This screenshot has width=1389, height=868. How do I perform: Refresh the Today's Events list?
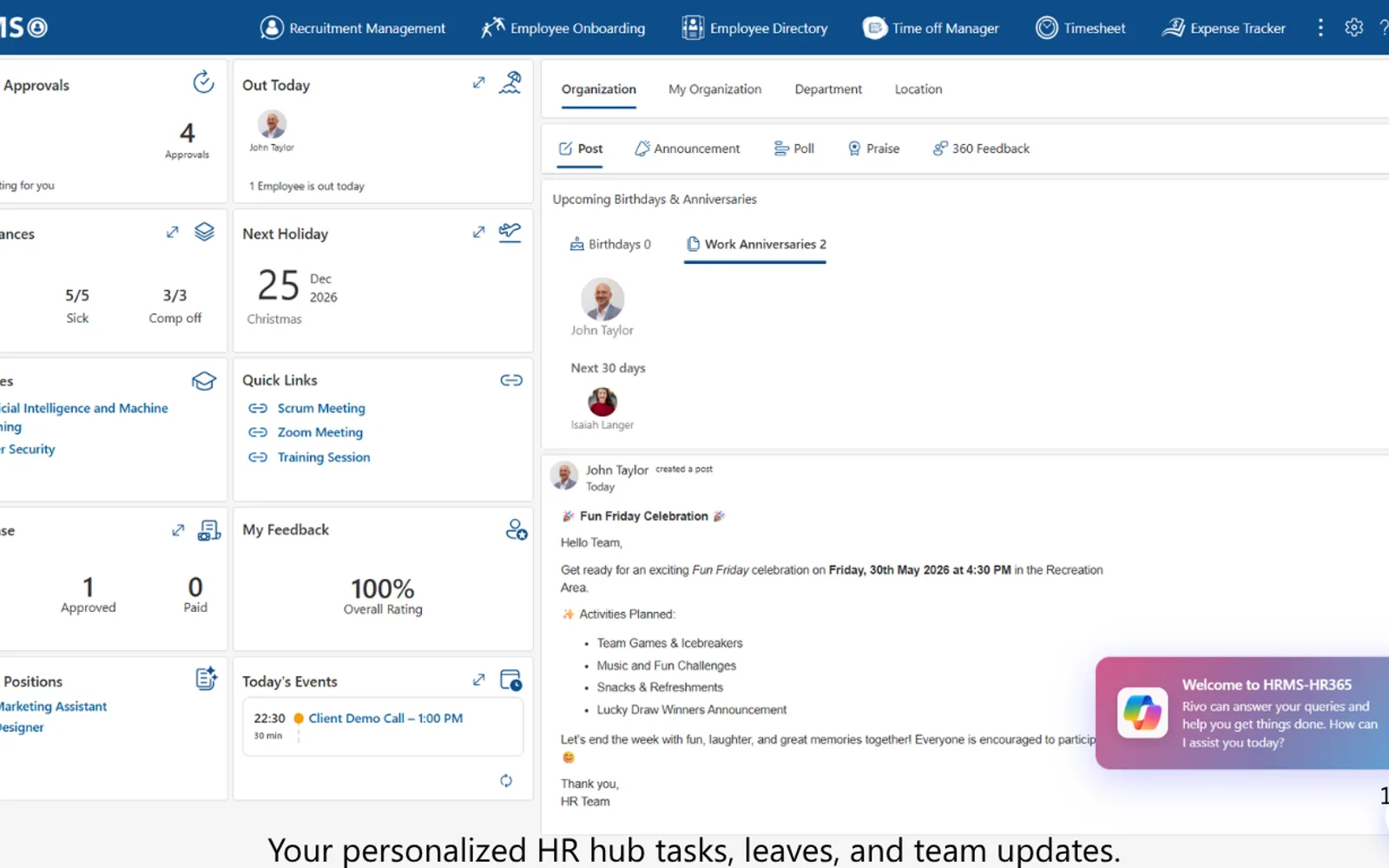pyautogui.click(x=506, y=780)
